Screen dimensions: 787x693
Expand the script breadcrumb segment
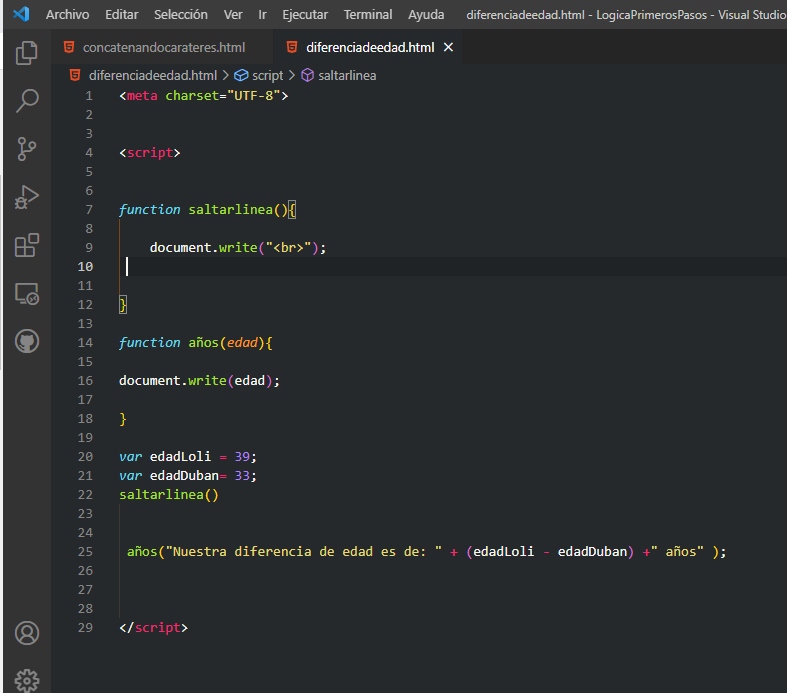tap(267, 75)
